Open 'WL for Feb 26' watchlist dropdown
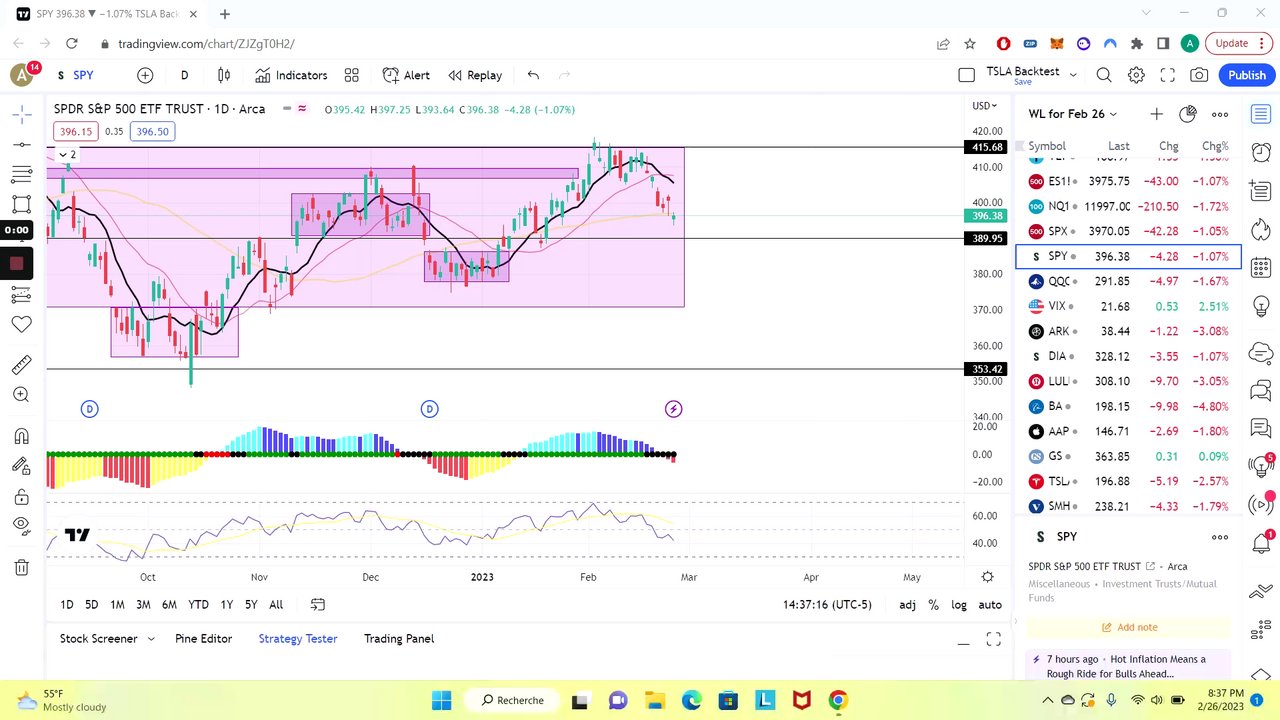 (1073, 114)
